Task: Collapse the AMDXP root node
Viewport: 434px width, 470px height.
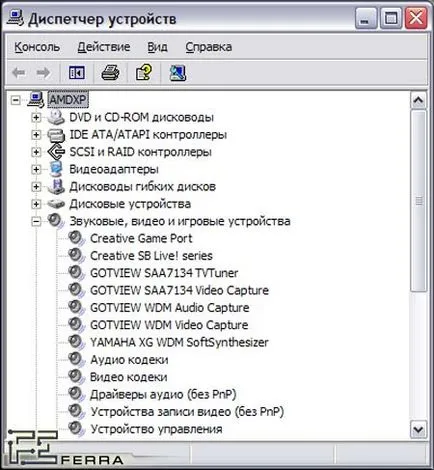Action: pos(15,100)
